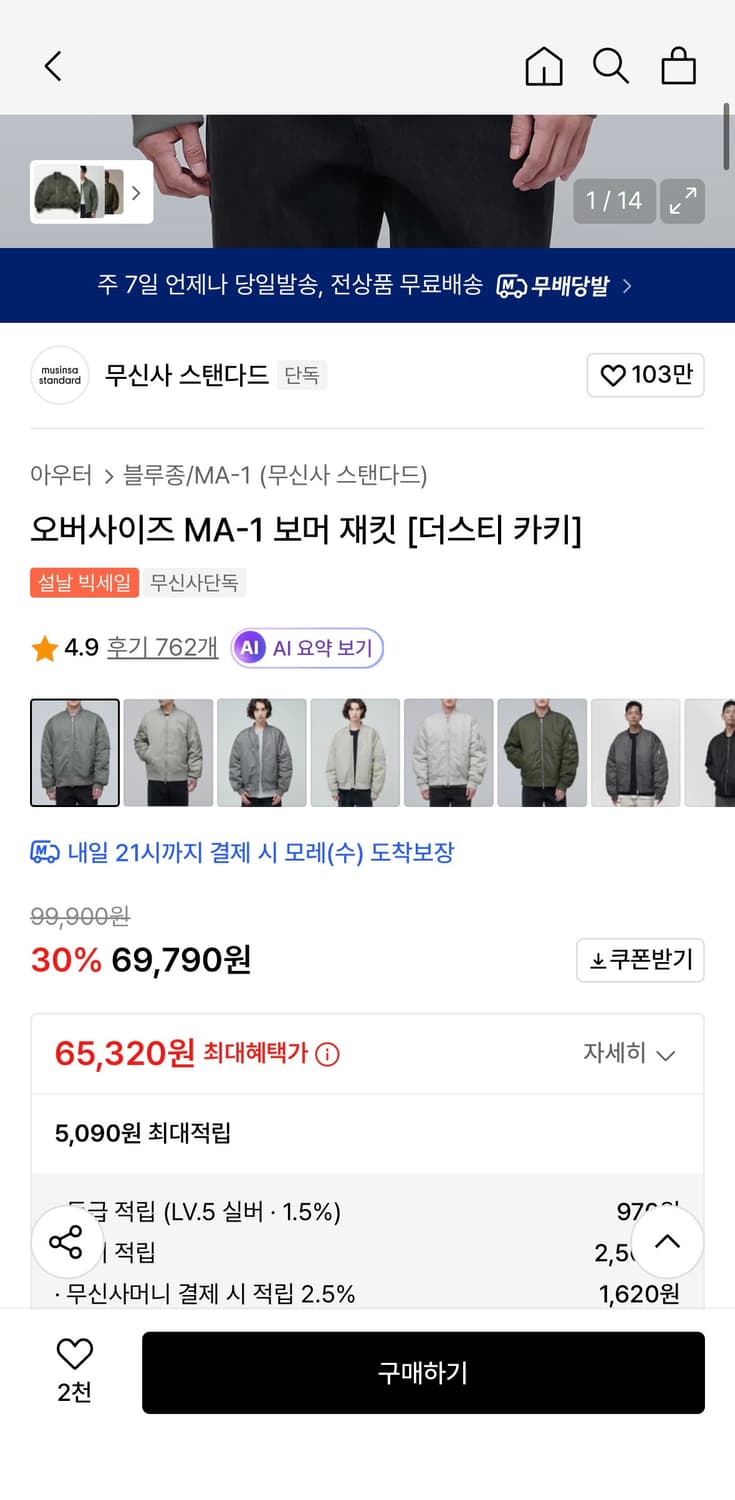
Task: Expand the product image strip chevron
Action: tap(136, 193)
